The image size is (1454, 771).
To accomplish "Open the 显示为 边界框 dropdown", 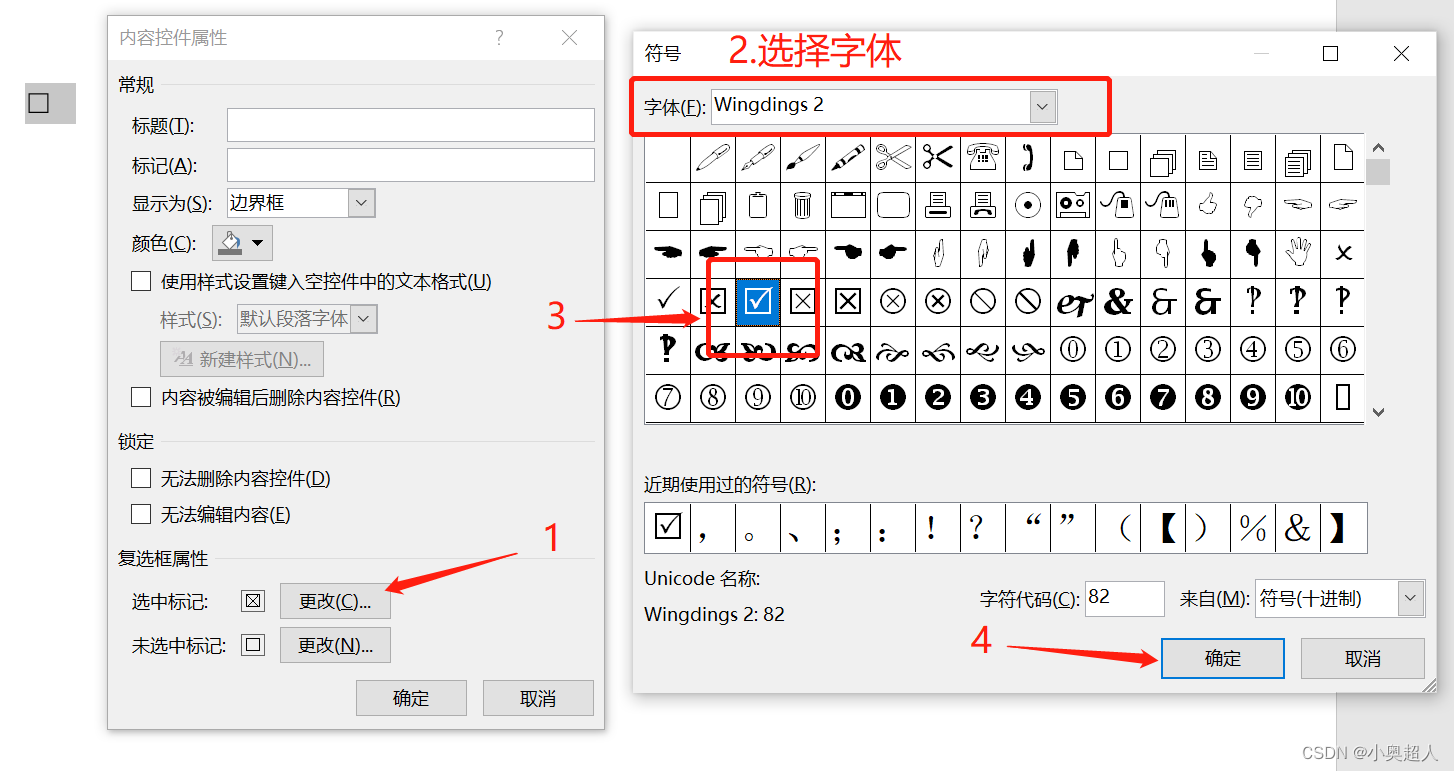I will click(362, 203).
